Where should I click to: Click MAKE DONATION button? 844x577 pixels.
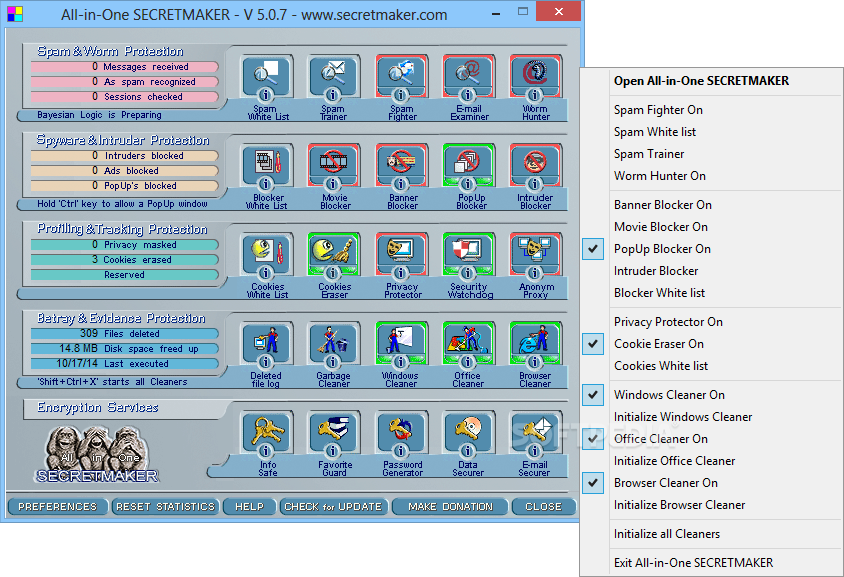coord(450,507)
